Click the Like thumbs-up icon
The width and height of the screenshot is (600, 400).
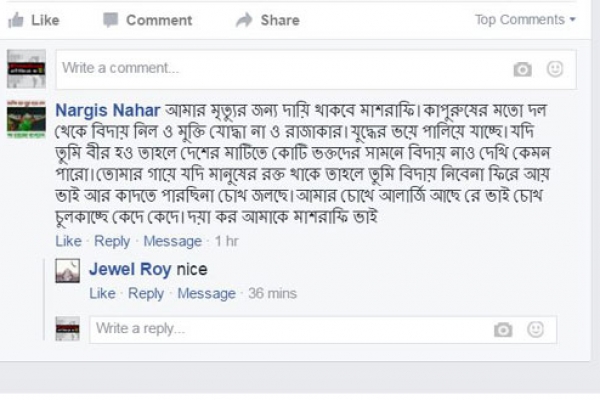pyautogui.click(x=15, y=20)
